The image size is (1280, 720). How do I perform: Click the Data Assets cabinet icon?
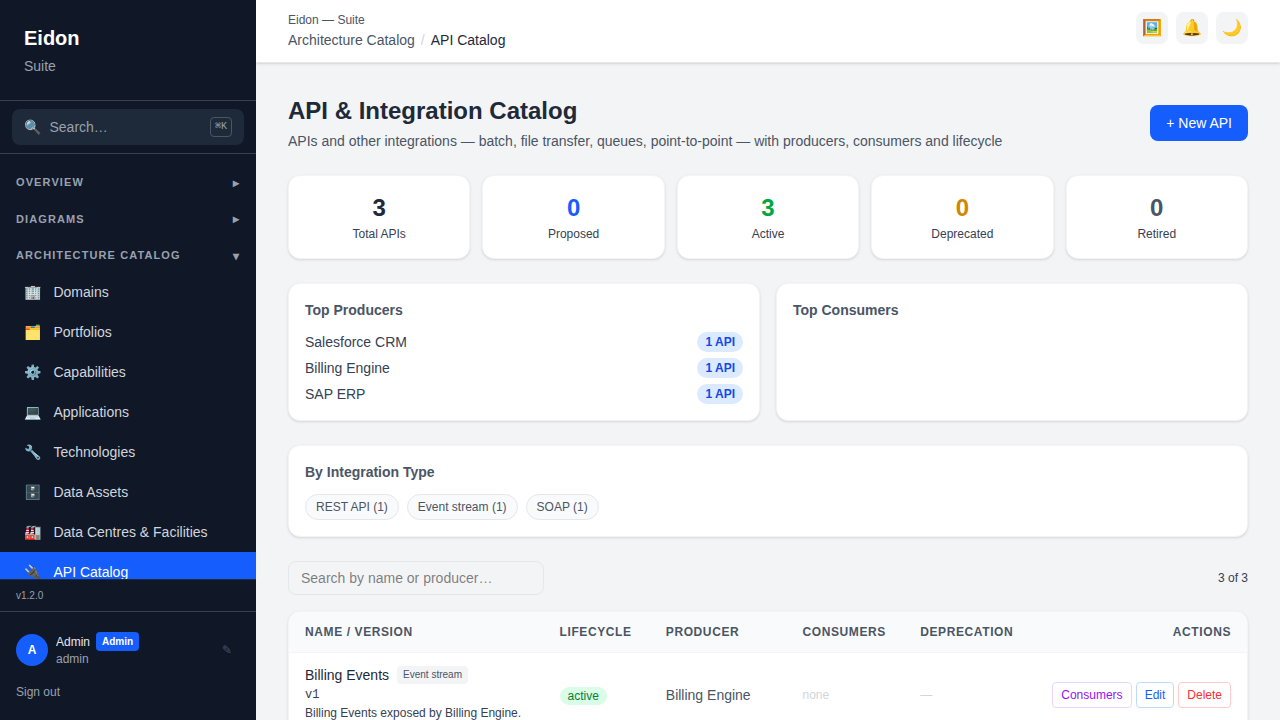pos(33,492)
